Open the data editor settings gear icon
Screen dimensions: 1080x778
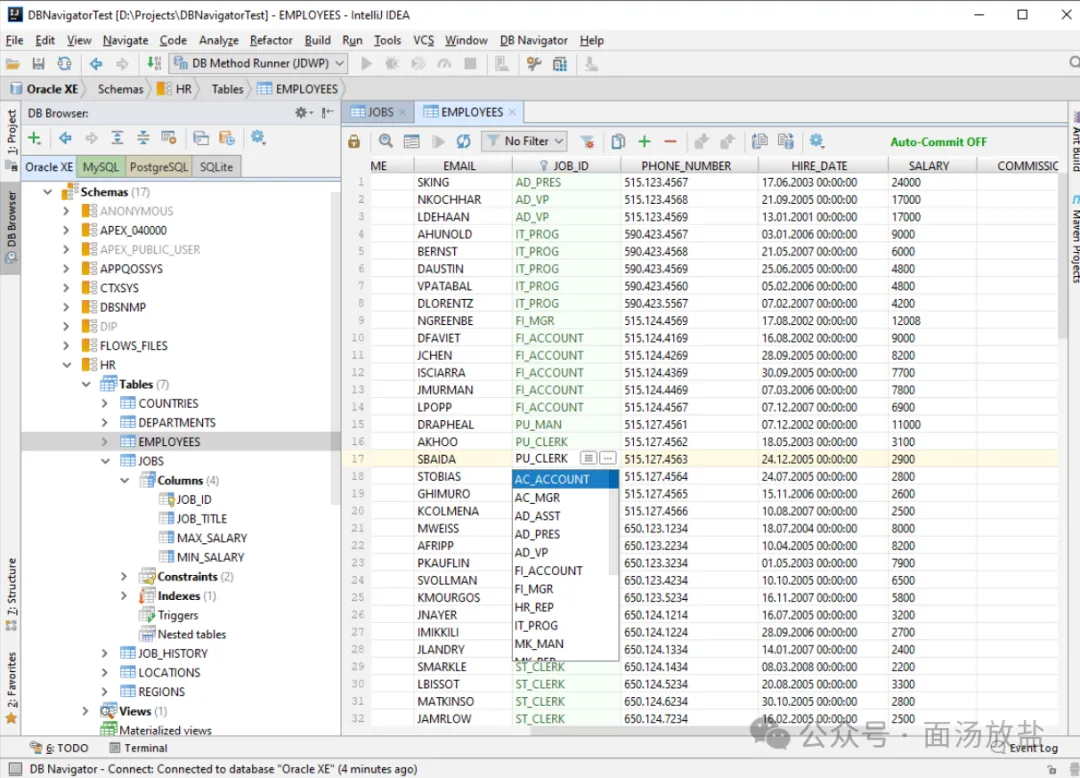pyautogui.click(x=816, y=142)
